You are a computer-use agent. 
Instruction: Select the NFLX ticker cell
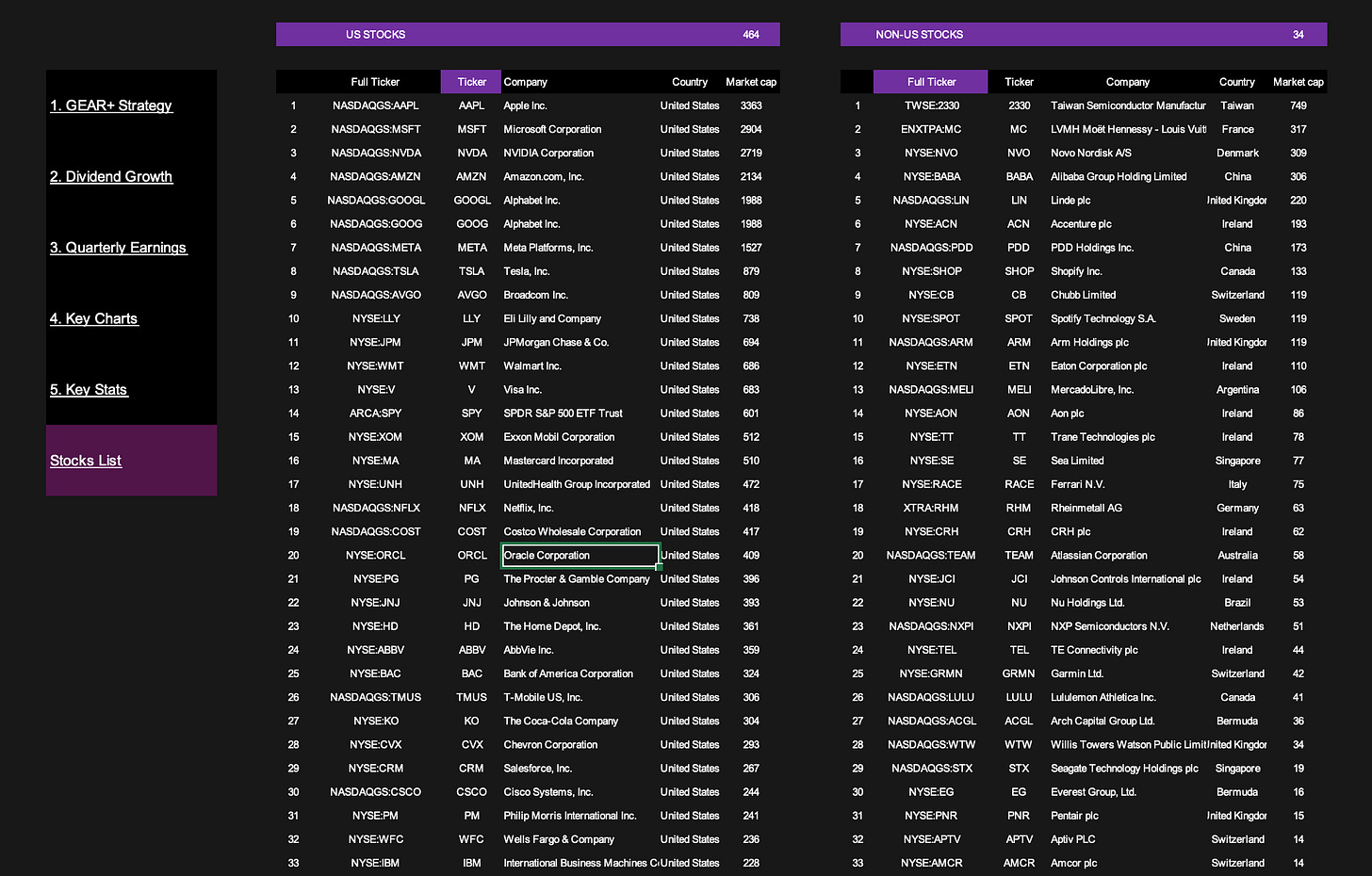pos(472,508)
